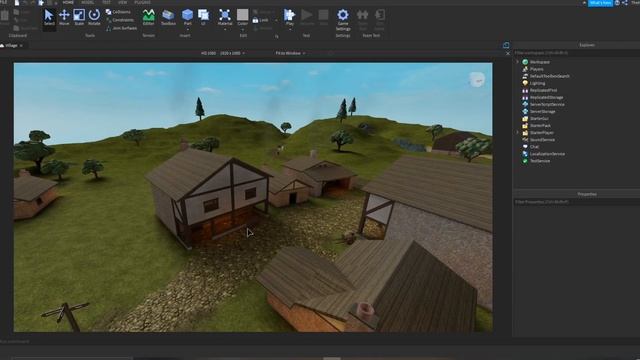Select StarterGui in Explorer
640x360 pixels.
pyautogui.click(x=539, y=119)
